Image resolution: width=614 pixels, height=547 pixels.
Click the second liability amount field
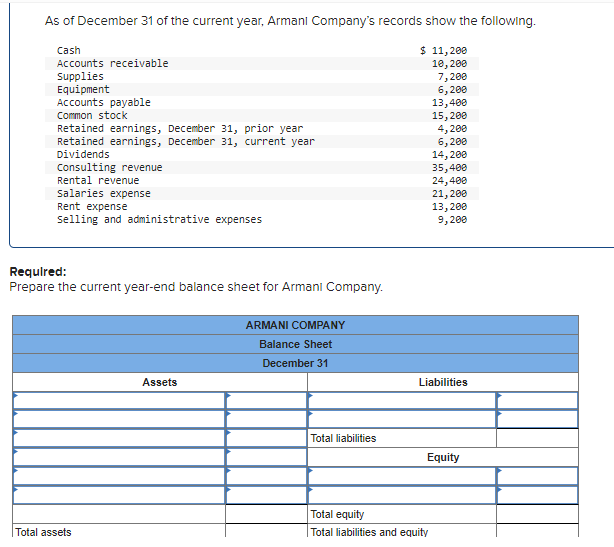(x=537, y=419)
